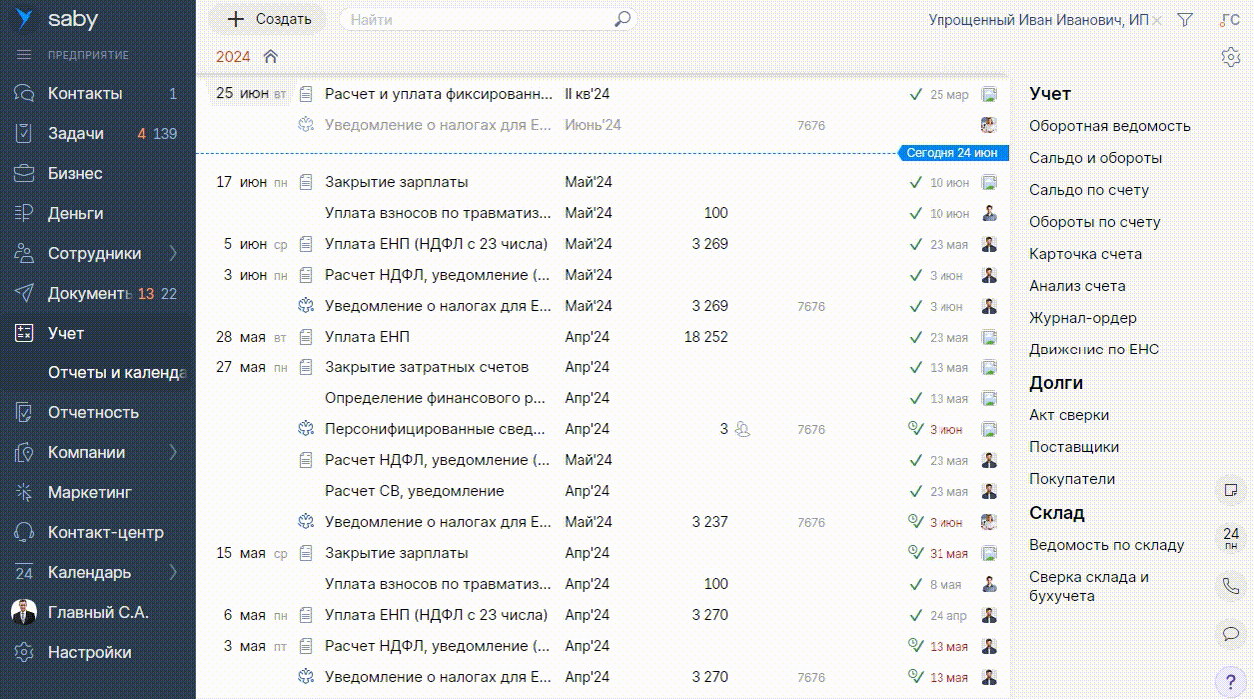Open the help question mark button
1254x699 pixels.
1230,681
